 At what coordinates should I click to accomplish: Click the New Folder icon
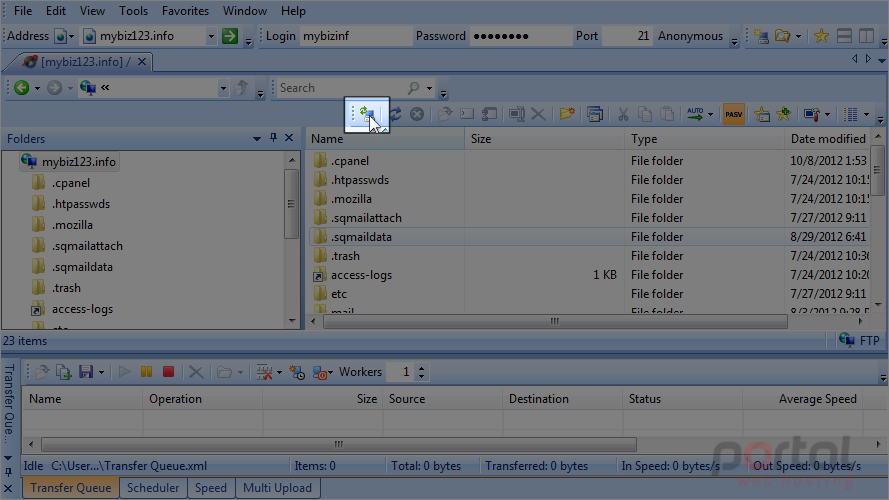coord(567,115)
